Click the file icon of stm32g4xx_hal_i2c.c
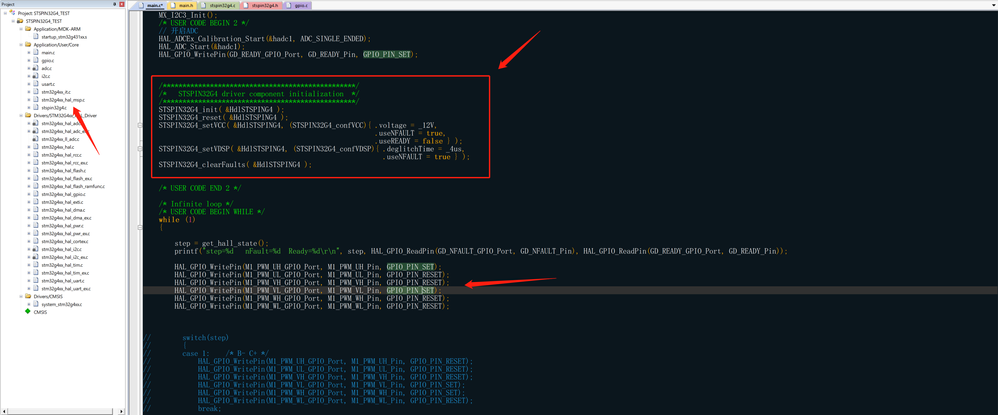The height and width of the screenshot is (415, 998). (36, 249)
